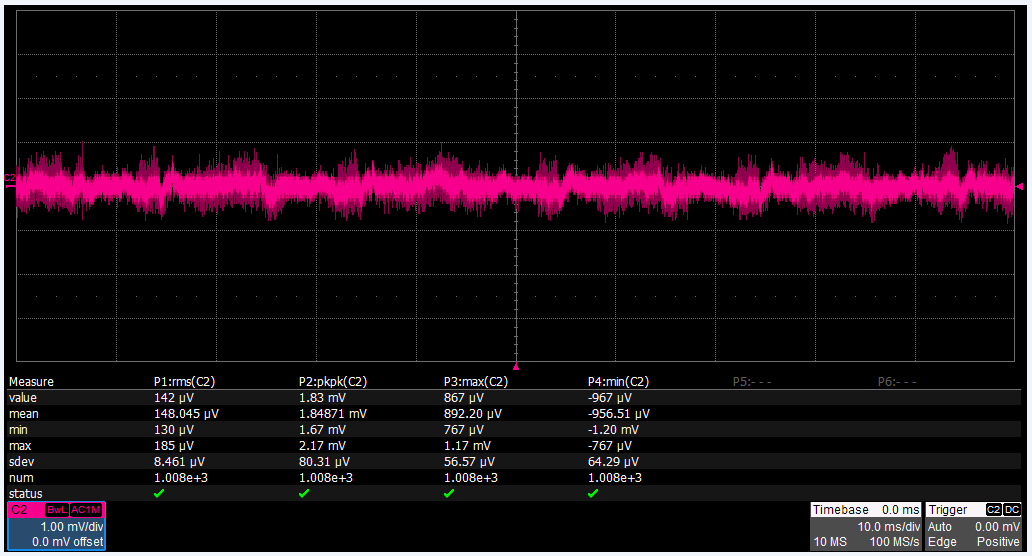Select the pink trigger delay marker below grid
Image resolution: width=1032 pixels, height=556 pixels.
click(x=516, y=366)
